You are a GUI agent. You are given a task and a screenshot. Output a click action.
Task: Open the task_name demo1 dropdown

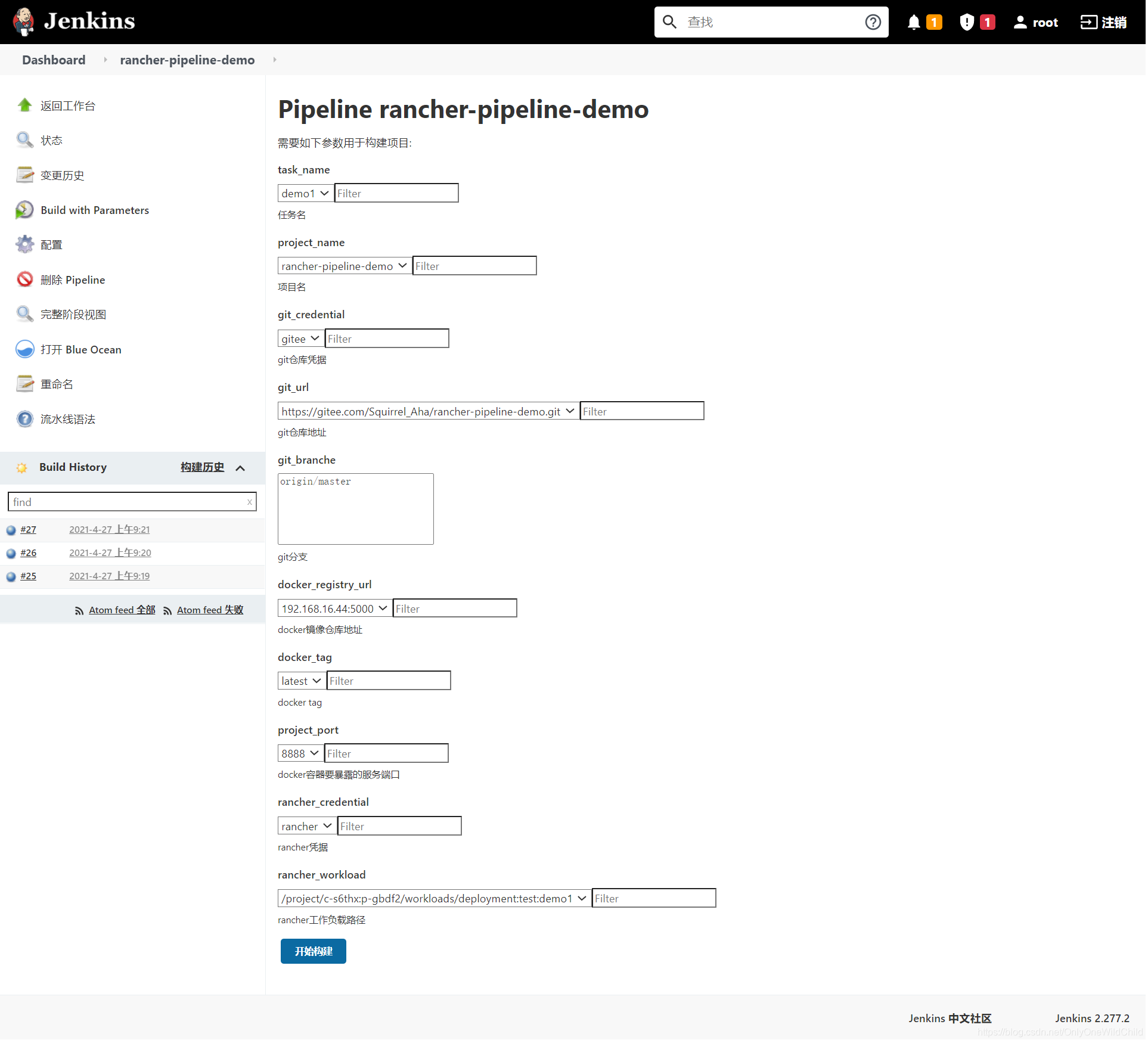tap(305, 194)
